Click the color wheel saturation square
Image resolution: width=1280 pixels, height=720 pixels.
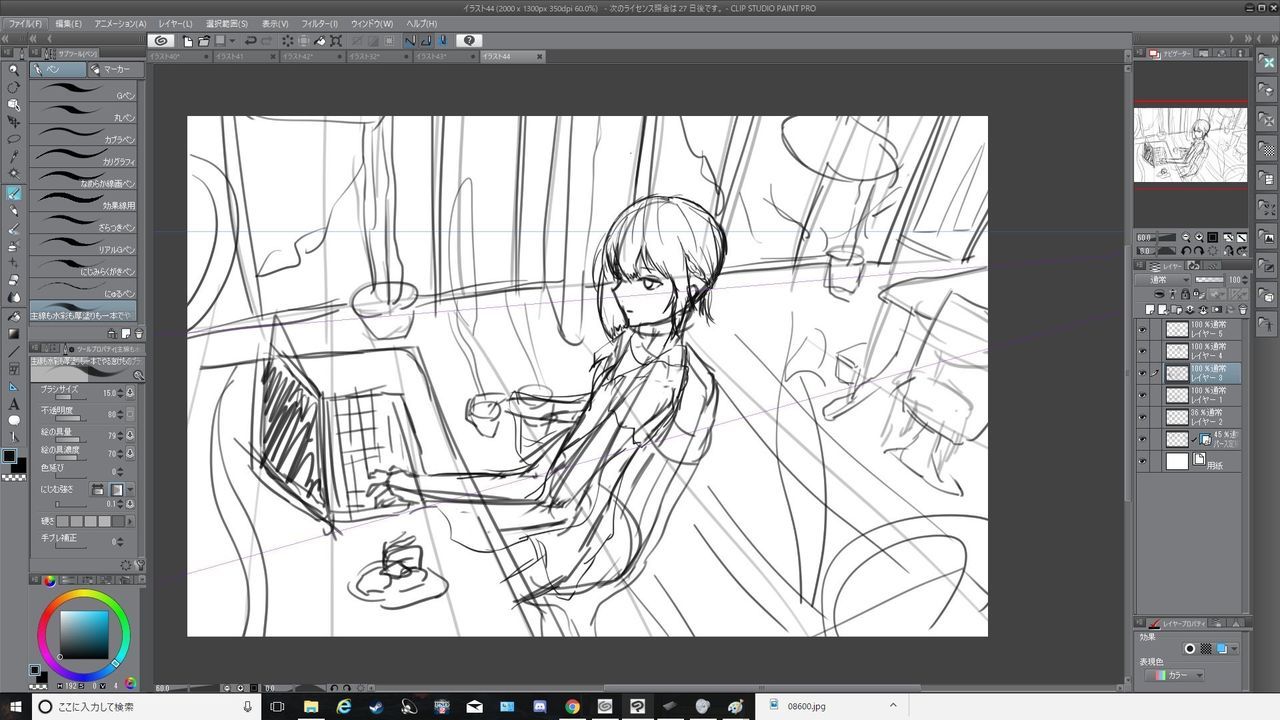[84, 633]
